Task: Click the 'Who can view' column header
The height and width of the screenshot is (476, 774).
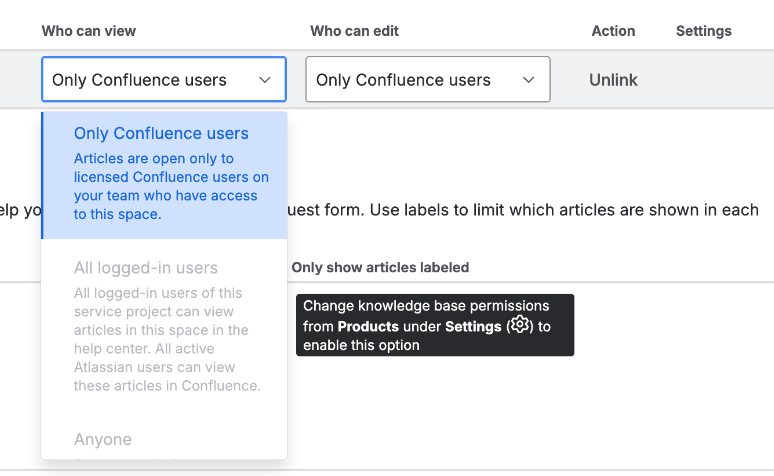Action: tap(89, 31)
